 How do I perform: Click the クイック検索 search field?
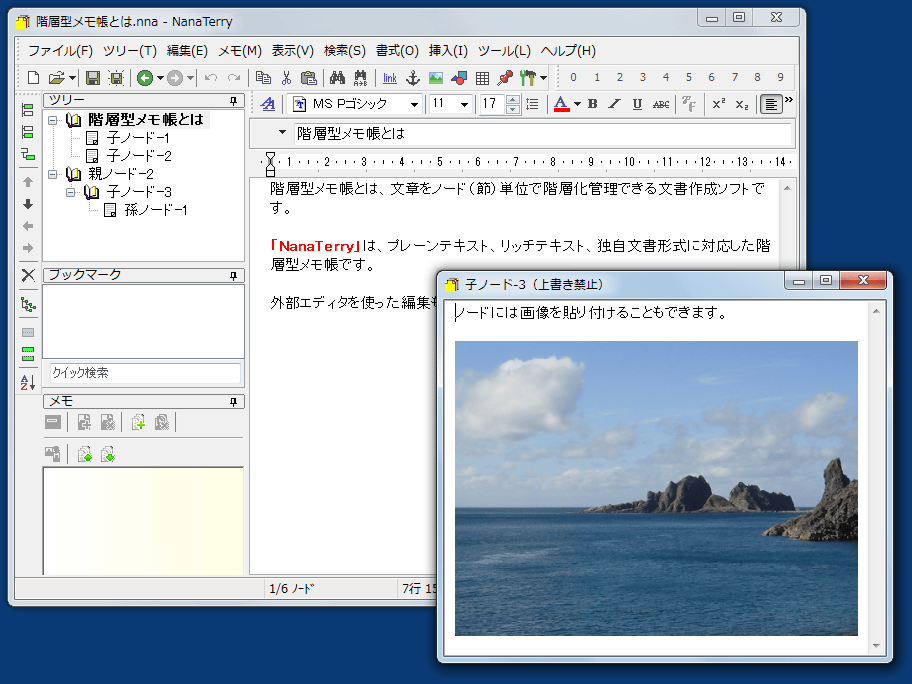pyautogui.click(x=145, y=373)
